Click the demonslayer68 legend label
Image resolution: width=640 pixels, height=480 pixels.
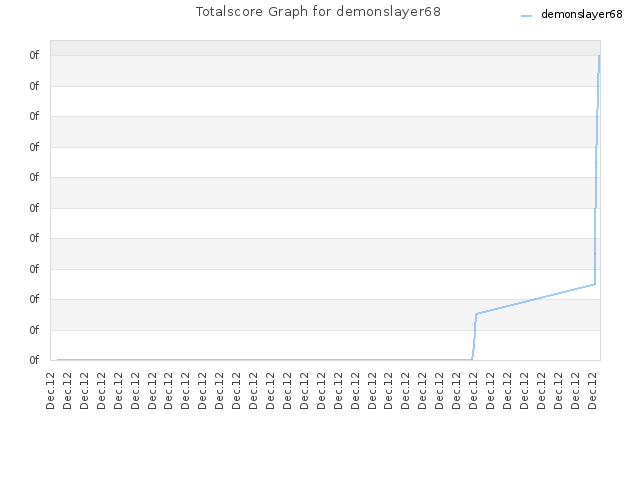pyautogui.click(x=582, y=14)
